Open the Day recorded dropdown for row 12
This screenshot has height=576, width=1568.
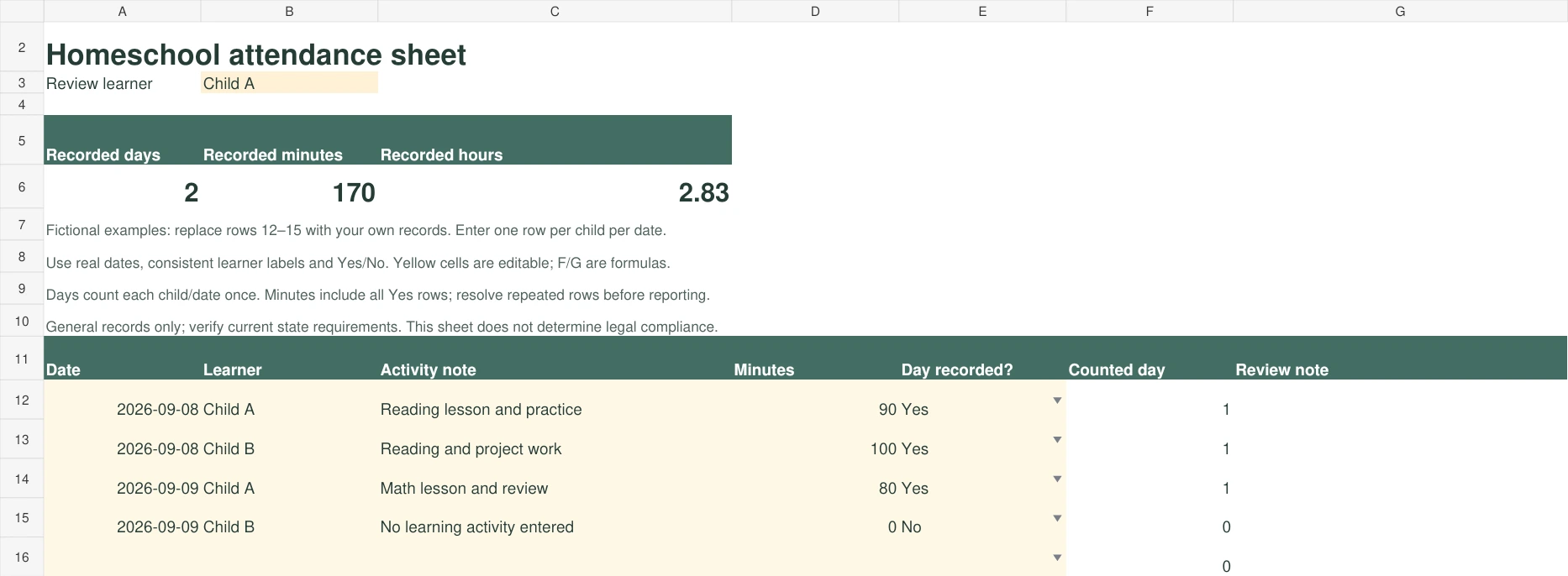[x=1057, y=401]
